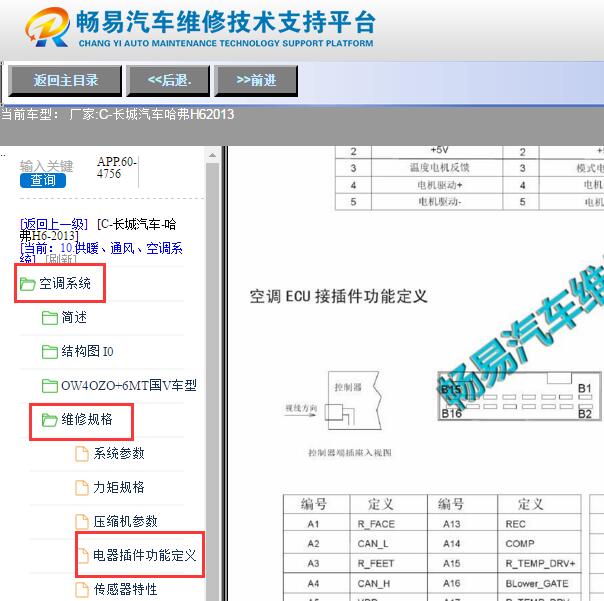Go back with the <<后退 button
Image resolution: width=604 pixels, height=601 pixels.
[169, 81]
